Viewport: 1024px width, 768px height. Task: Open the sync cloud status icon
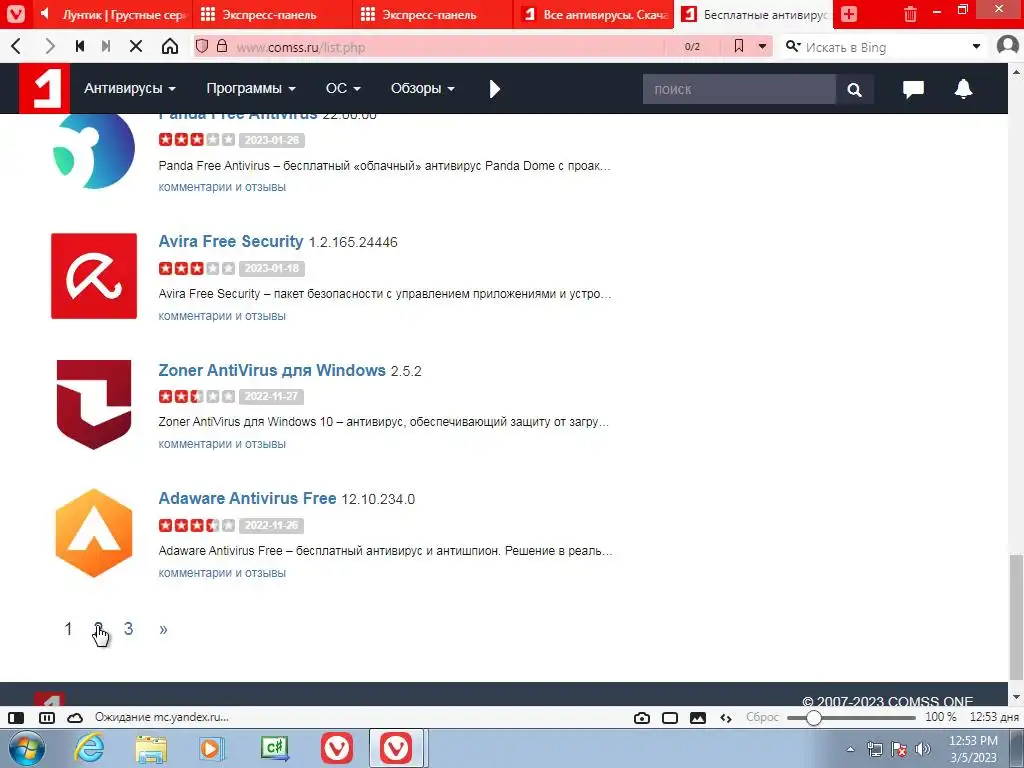click(75, 718)
